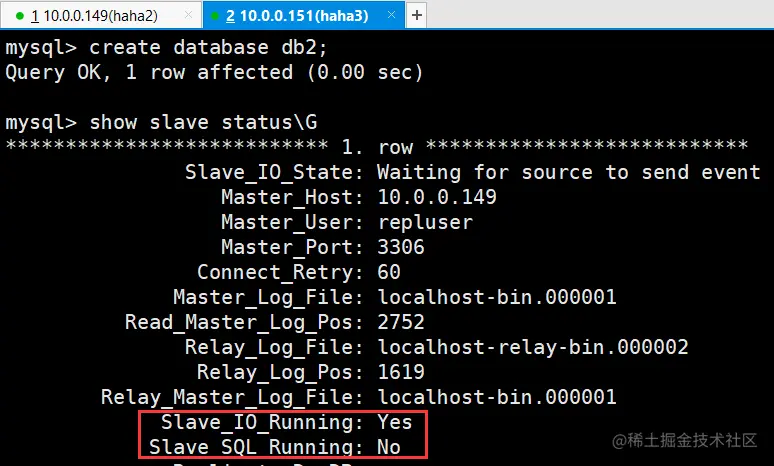Click the Read_Master_Log_Pos value 2752
The width and height of the screenshot is (774, 466).
coord(401,322)
